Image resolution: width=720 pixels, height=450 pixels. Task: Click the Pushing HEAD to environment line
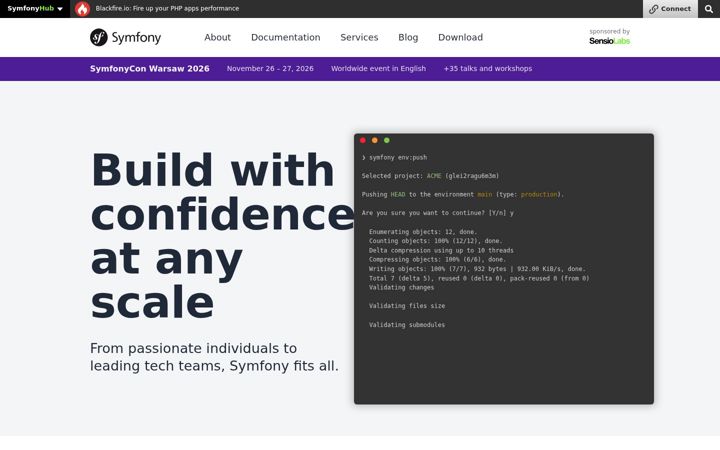(462, 194)
